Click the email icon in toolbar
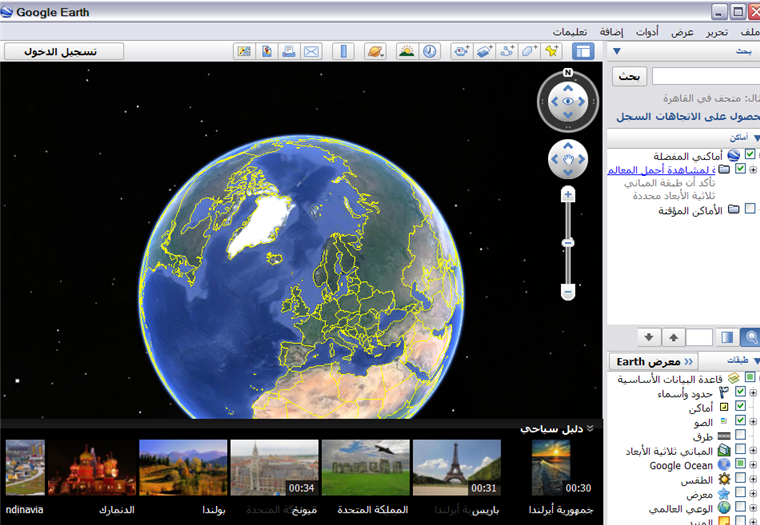 (x=311, y=51)
